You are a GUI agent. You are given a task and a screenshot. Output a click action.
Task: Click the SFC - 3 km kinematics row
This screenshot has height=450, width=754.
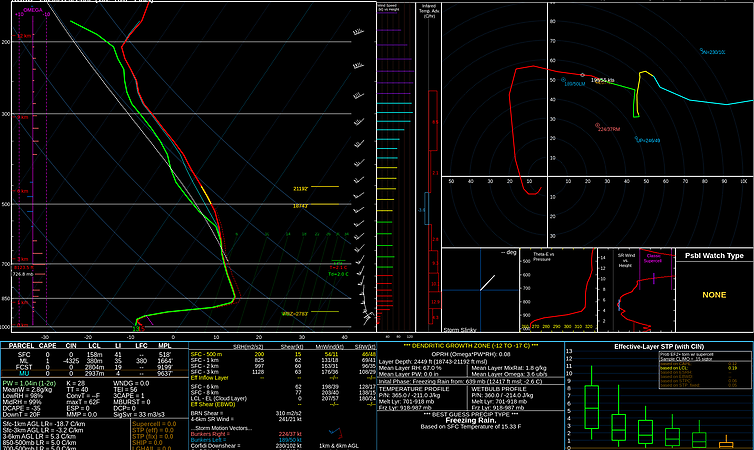tap(283, 372)
